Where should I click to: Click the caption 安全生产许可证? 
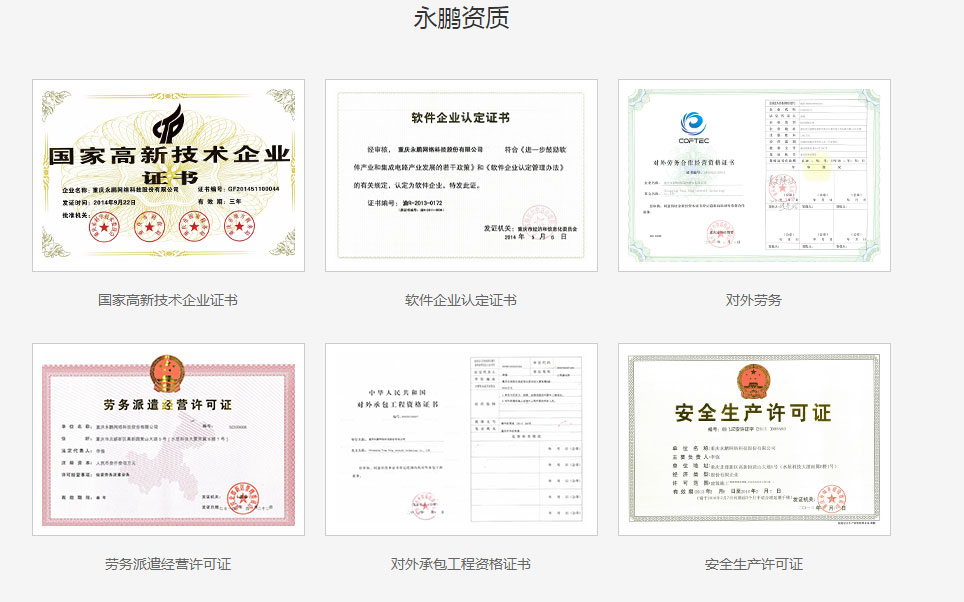(x=754, y=564)
